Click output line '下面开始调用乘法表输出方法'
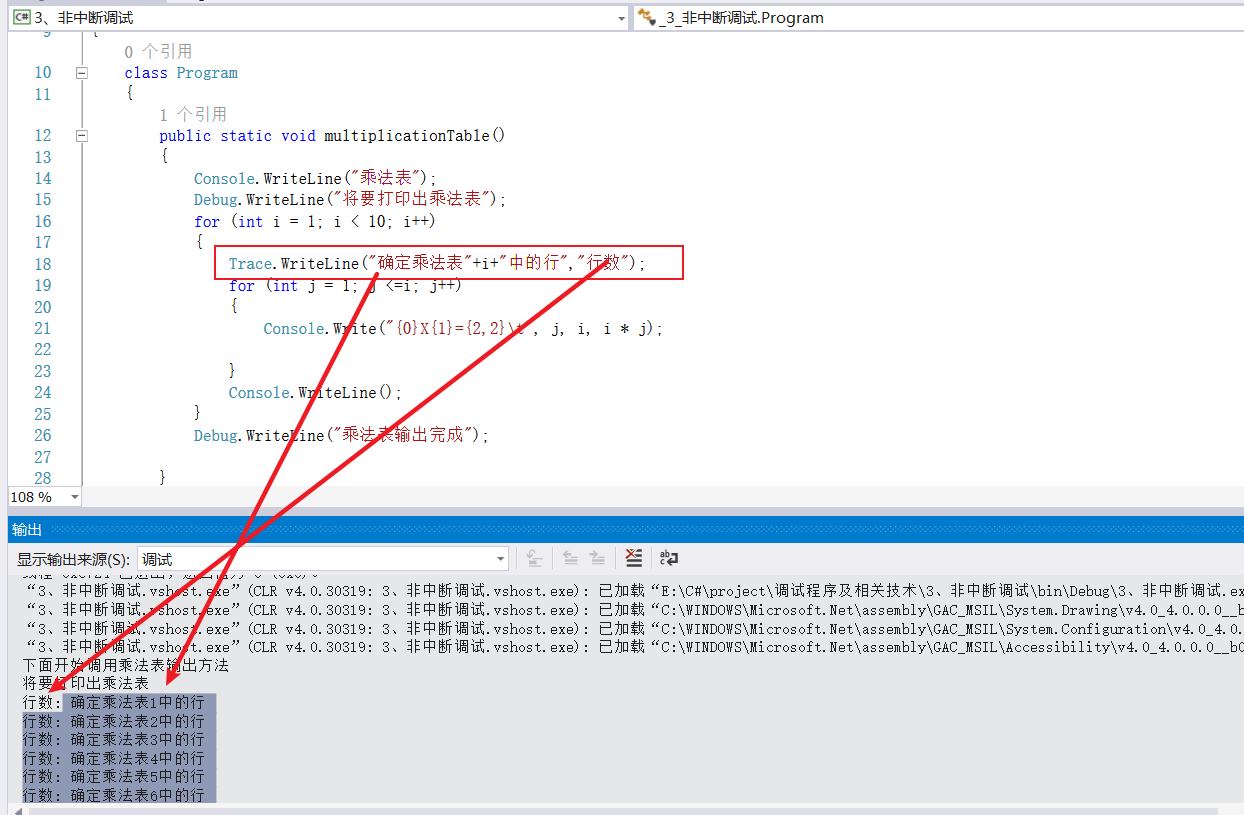 coord(126,665)
